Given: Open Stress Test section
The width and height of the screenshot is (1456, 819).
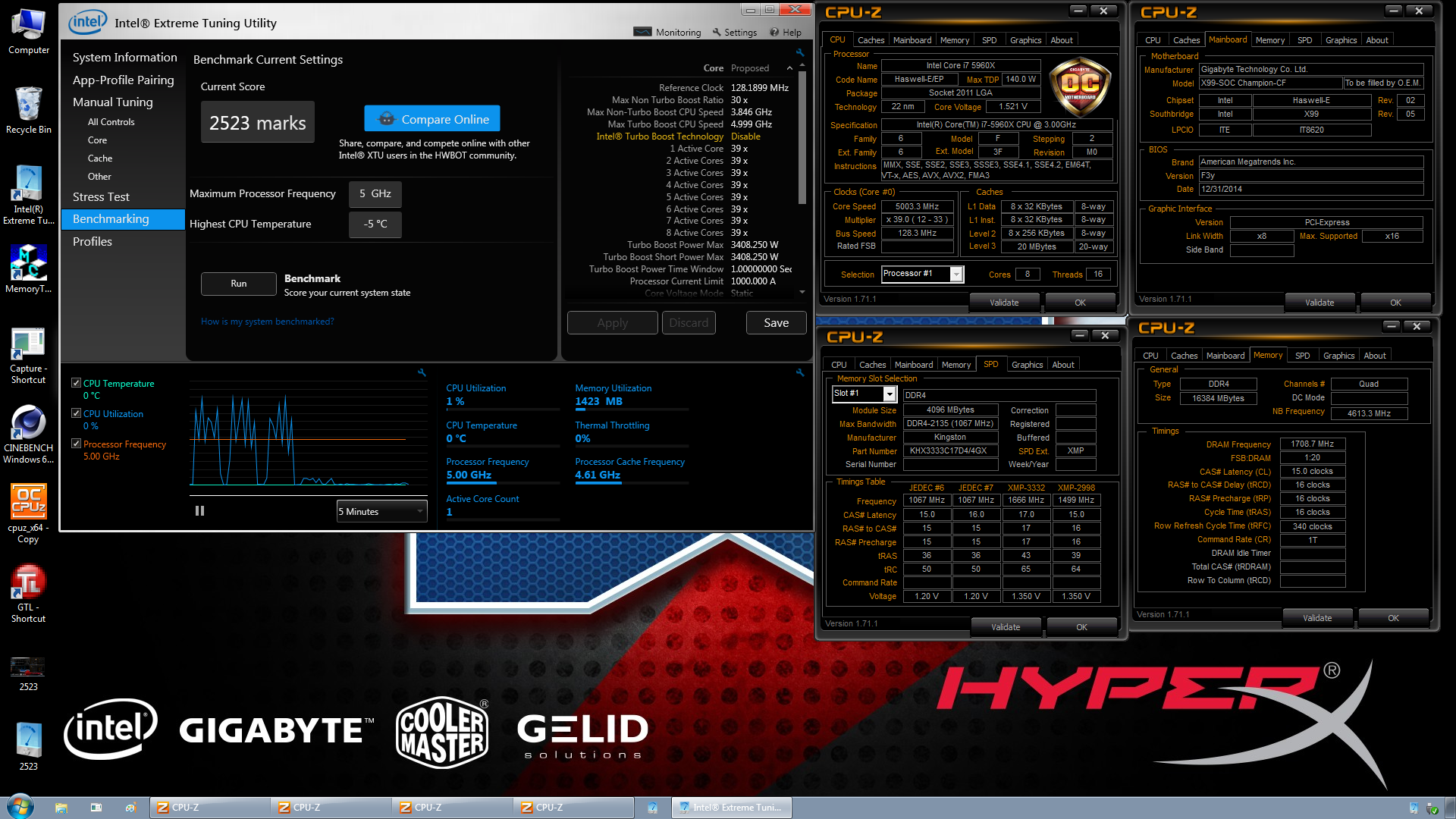Looking at the screenshot, I should tap(101, 197).
